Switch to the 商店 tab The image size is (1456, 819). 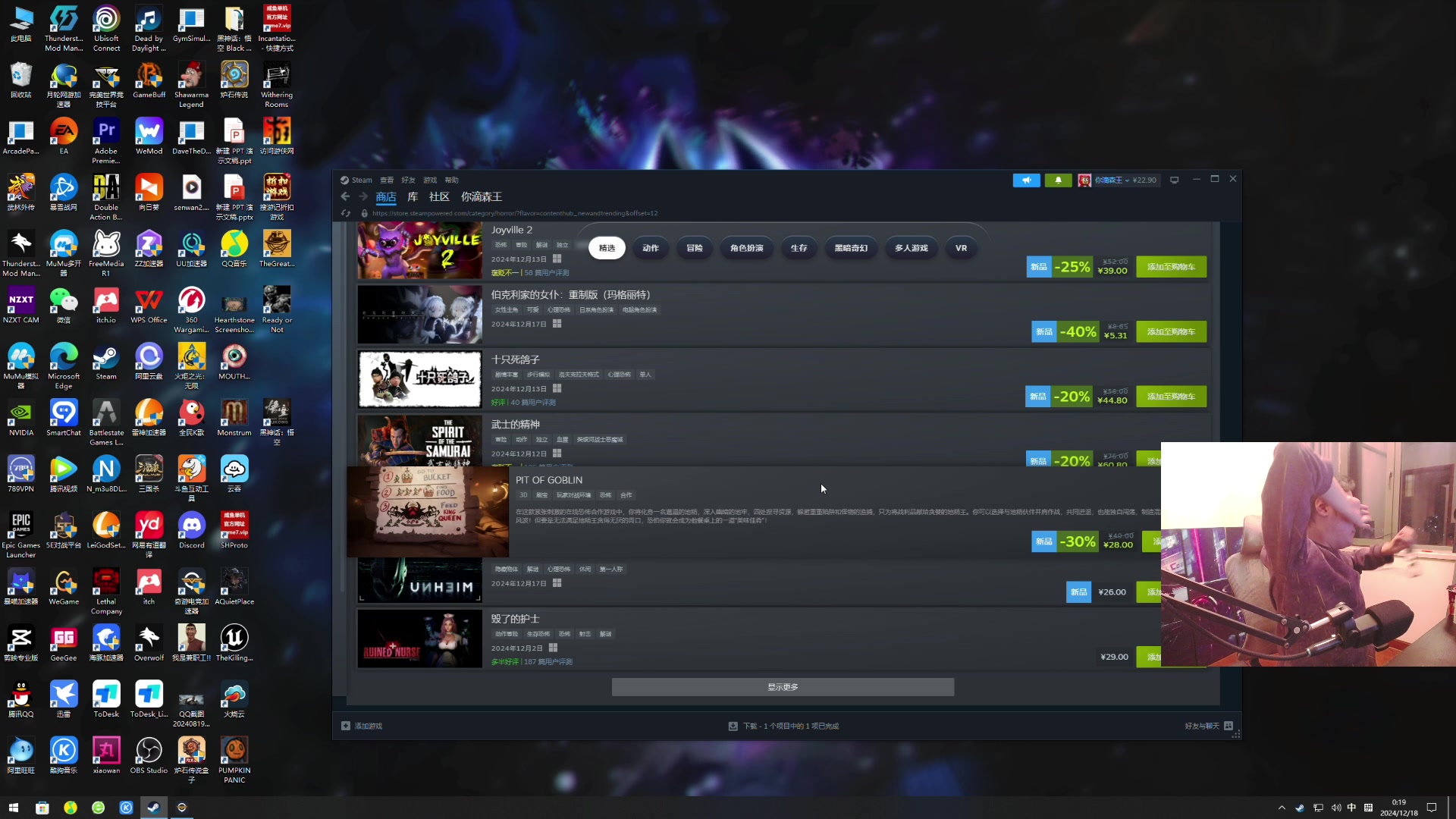(386, 197)
